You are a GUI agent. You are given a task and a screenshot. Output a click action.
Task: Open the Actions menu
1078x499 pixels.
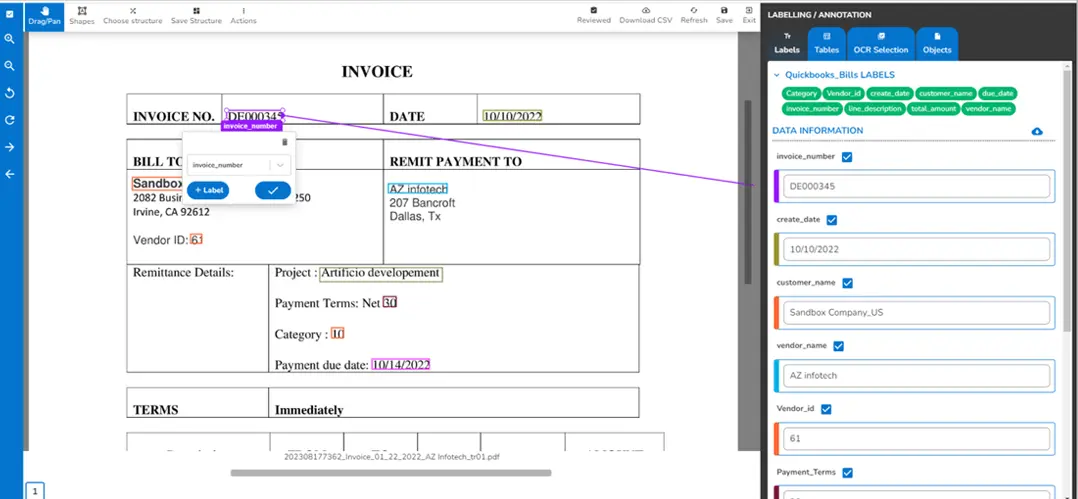[243, 15]
